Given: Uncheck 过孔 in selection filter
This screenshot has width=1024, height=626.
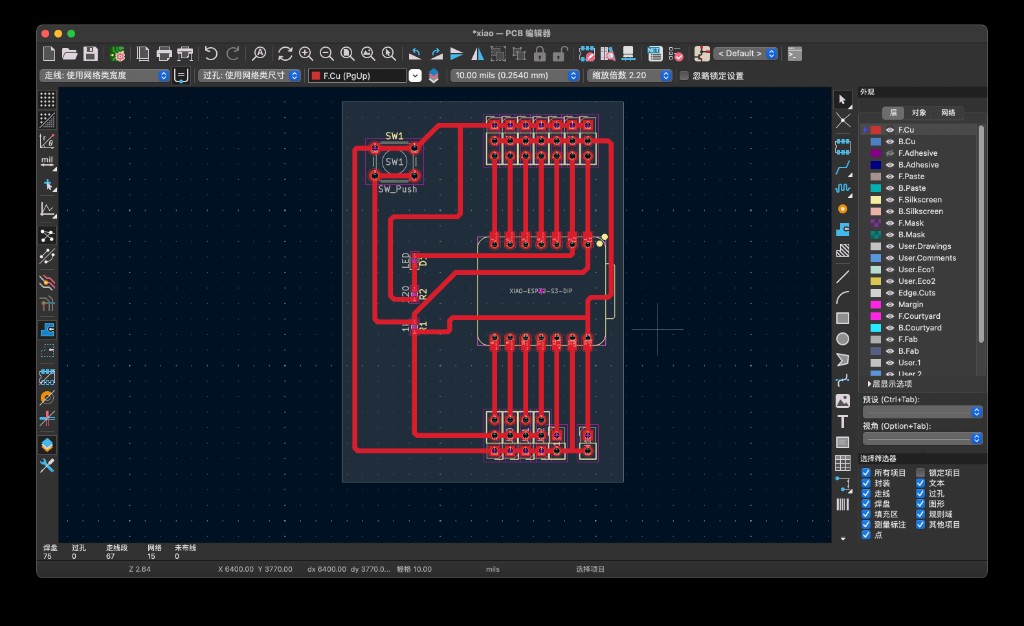Looking at the screenshot, I should [920, 493].
